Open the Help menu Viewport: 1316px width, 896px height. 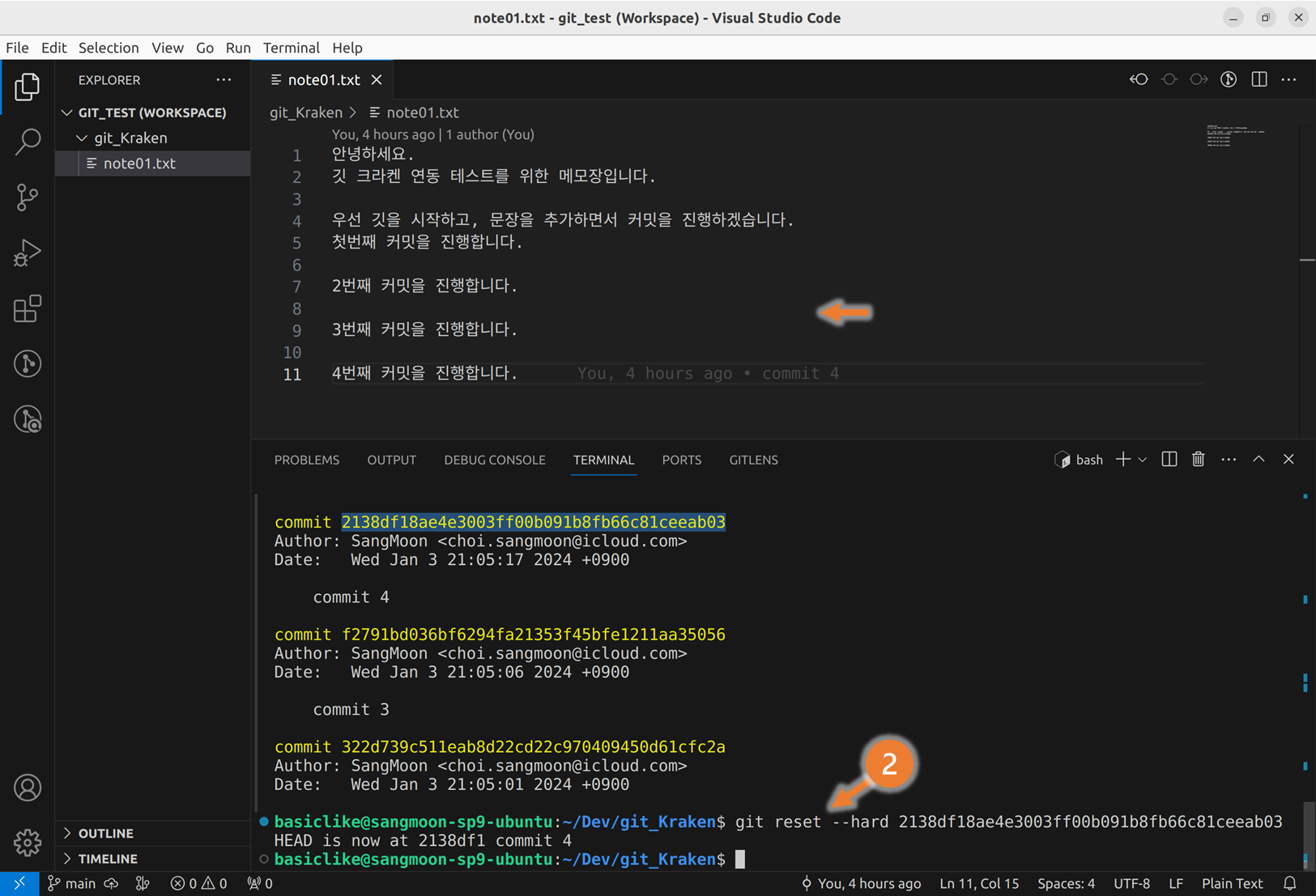pos(347,48)
